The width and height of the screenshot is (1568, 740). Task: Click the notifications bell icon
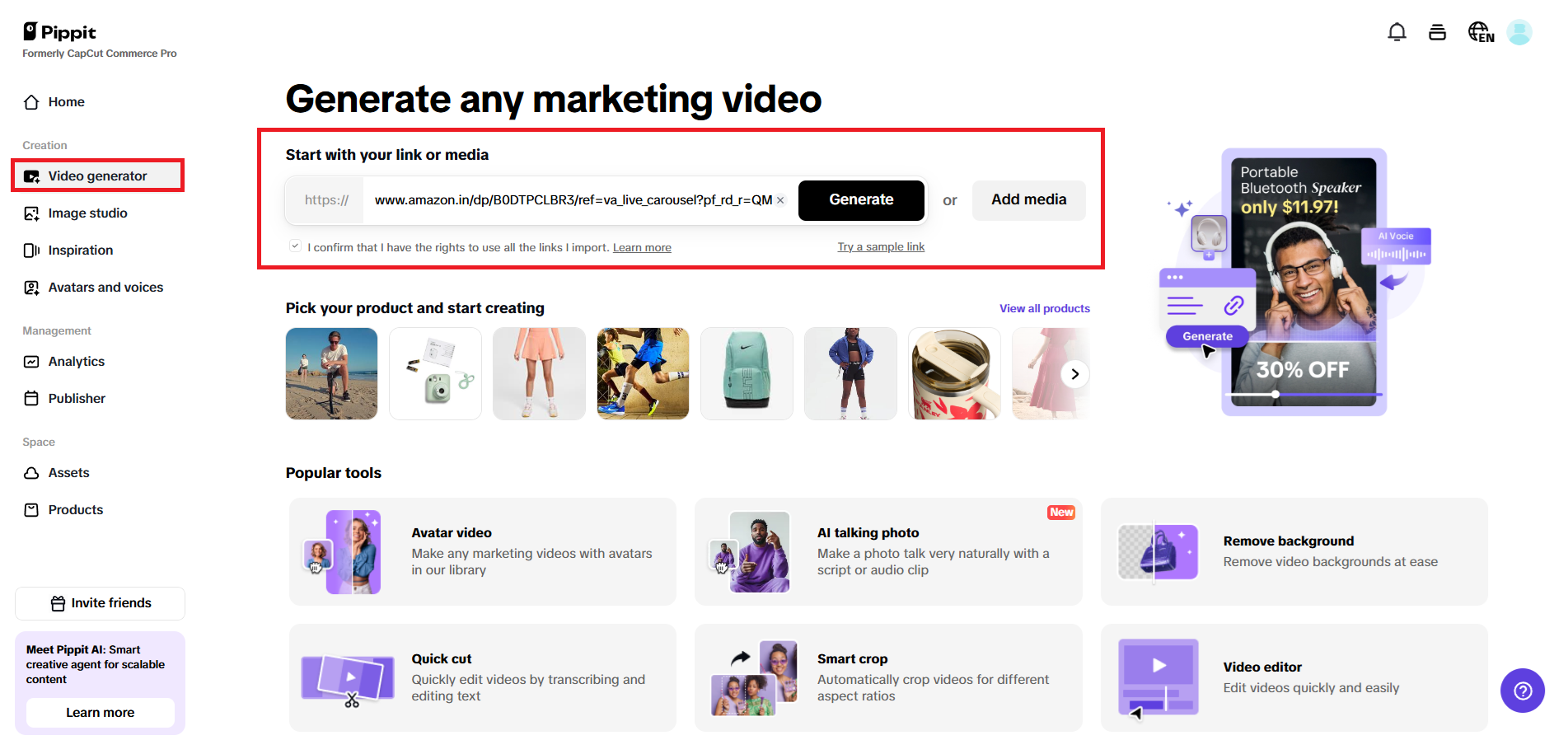click(x=1397, y=32)
